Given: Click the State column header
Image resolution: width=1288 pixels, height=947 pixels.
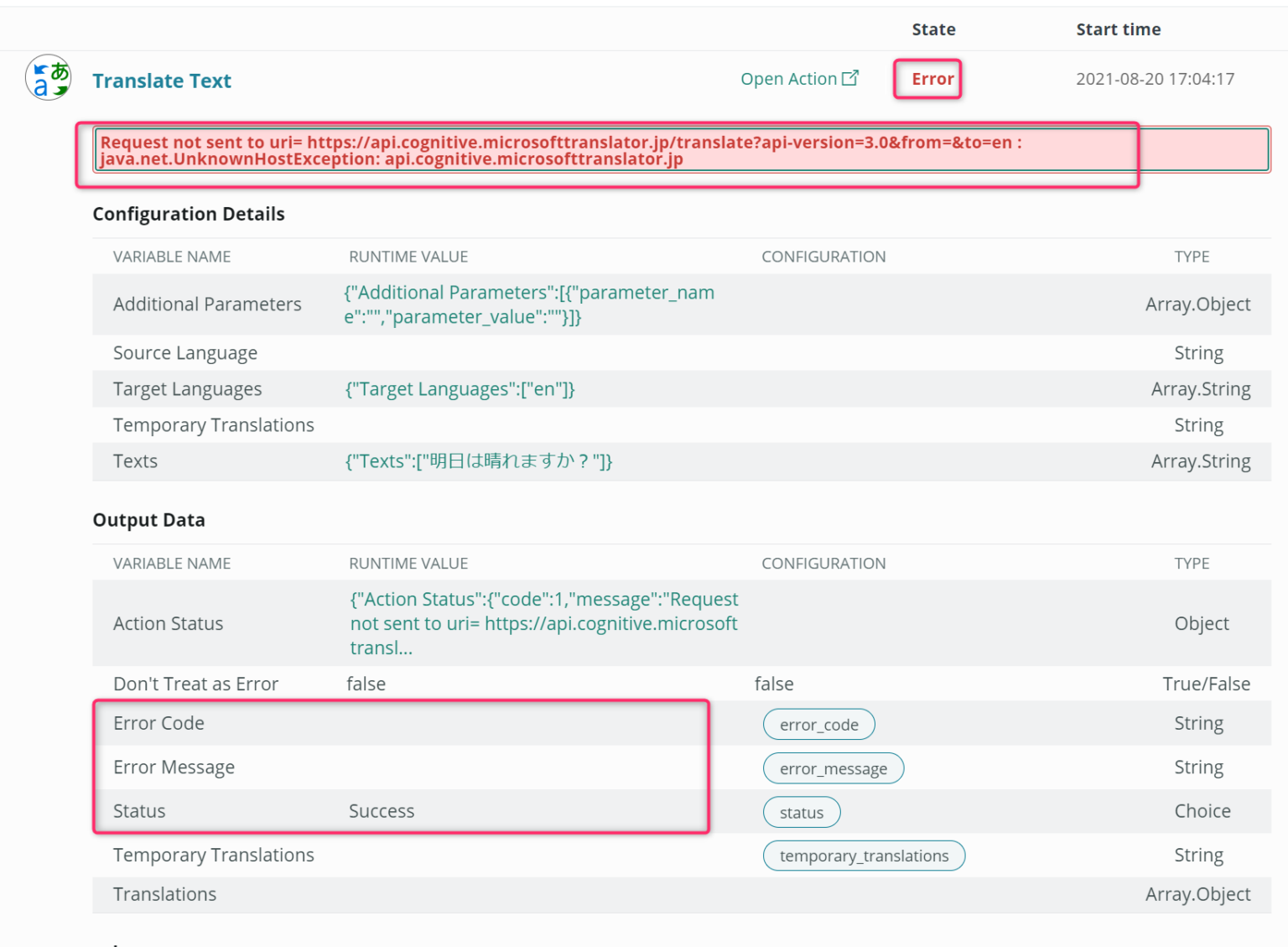Looking at the screenshot, I should pos(933,29).
